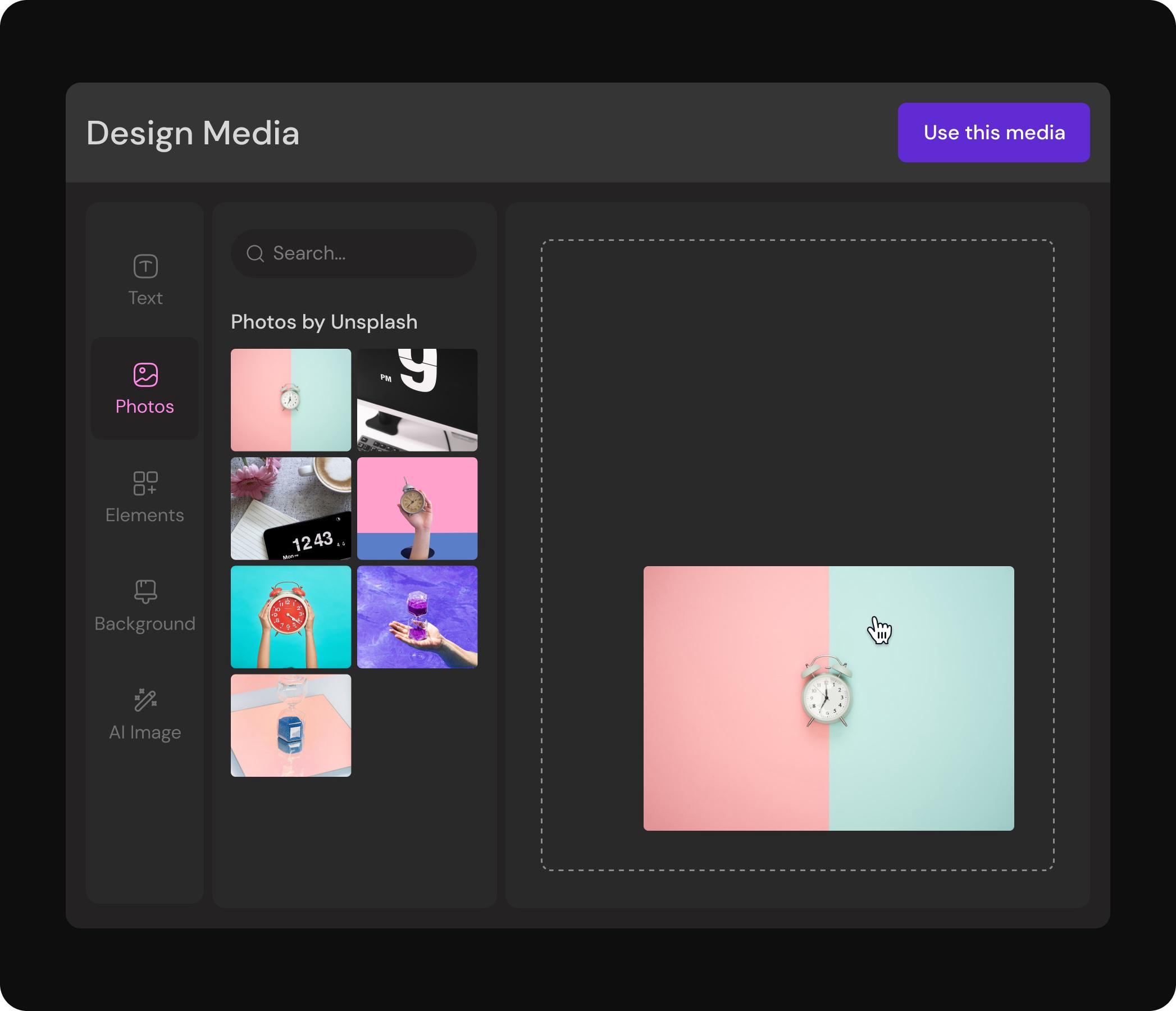Click the Text tool icon
The image size is (1176, 1011).
[145, 266]
